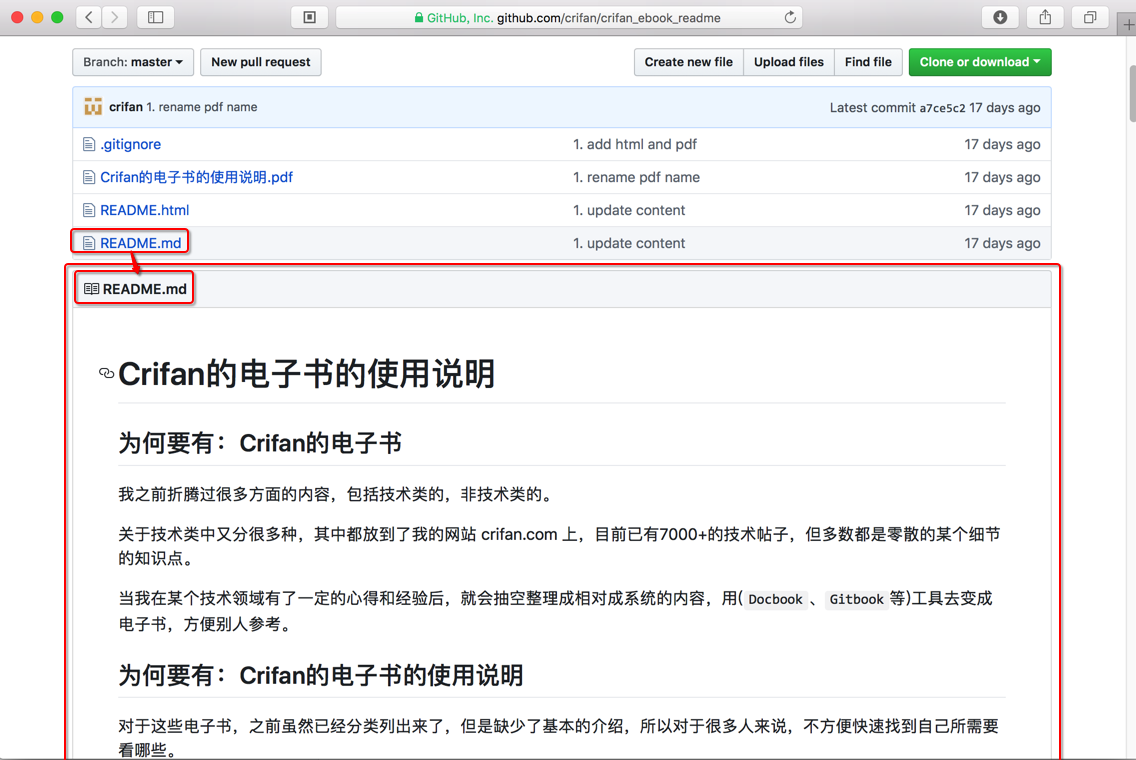Screen dimensions: 1136x760
Task: Open the Crifan的电子书的使用说明.pdf file
Action: click(x=196, y=177)
